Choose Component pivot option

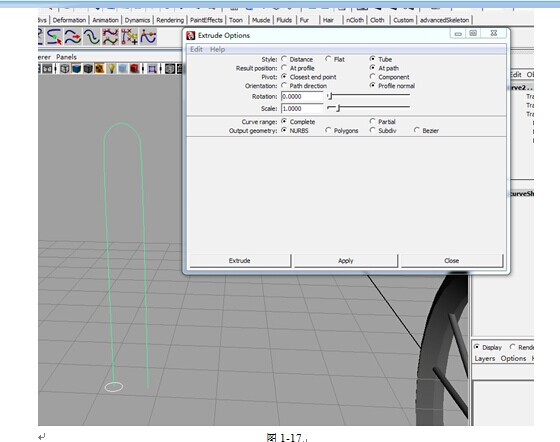372,76
